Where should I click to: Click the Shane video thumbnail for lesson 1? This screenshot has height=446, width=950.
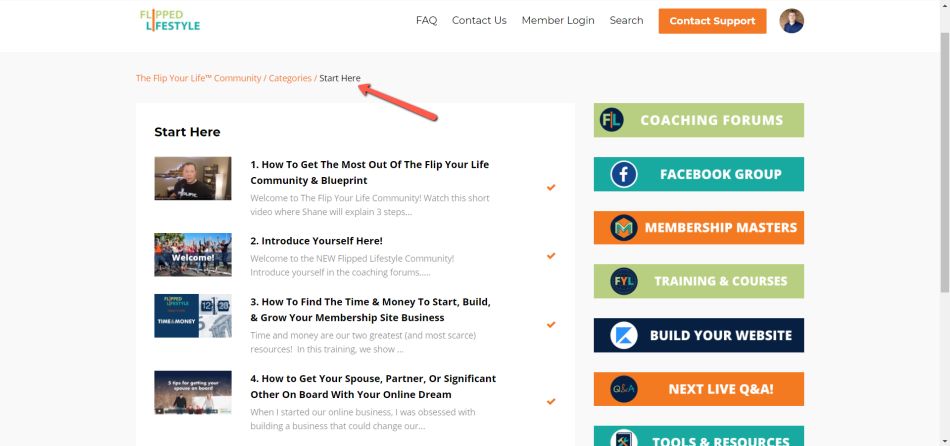pos(193,178)
